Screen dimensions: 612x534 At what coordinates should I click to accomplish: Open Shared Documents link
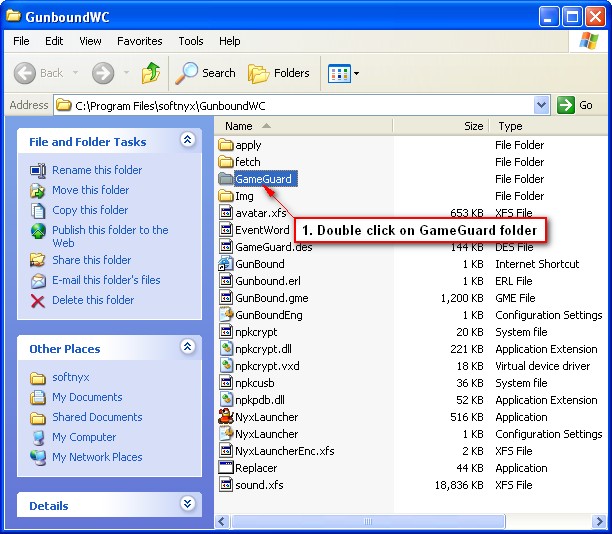(x=97, y=417)
